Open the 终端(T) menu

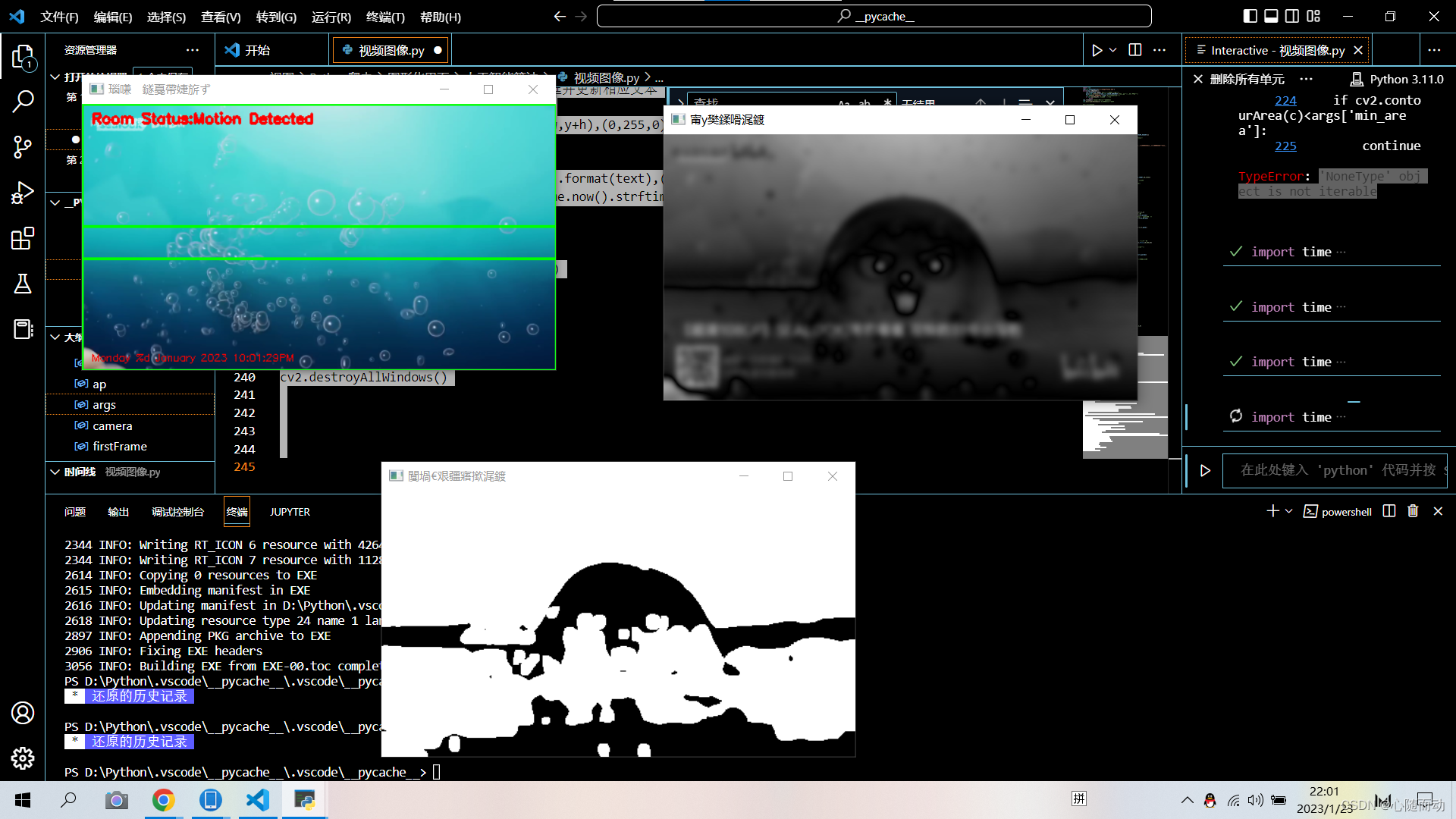click(385, 17)
